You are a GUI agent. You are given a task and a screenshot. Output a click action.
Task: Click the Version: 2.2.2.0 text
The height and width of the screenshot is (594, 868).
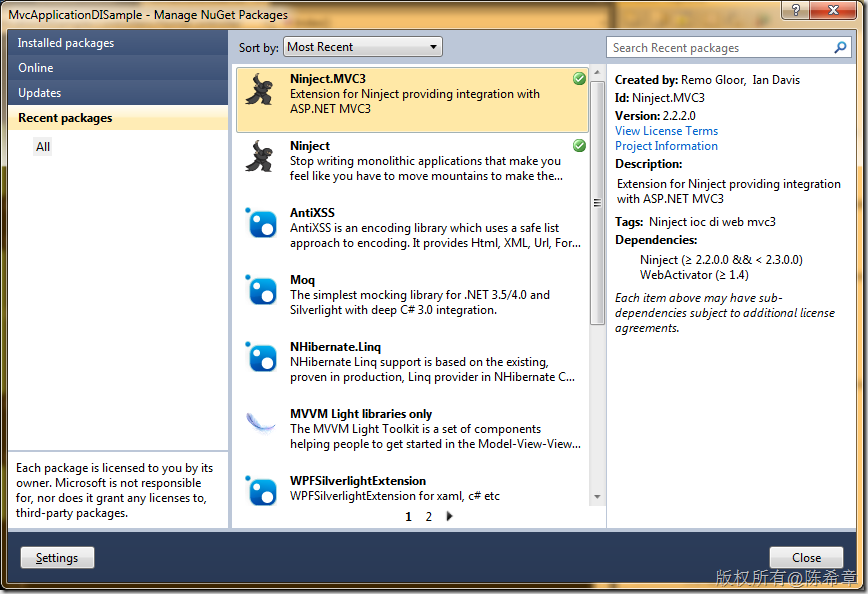click(x=655, y=116)
